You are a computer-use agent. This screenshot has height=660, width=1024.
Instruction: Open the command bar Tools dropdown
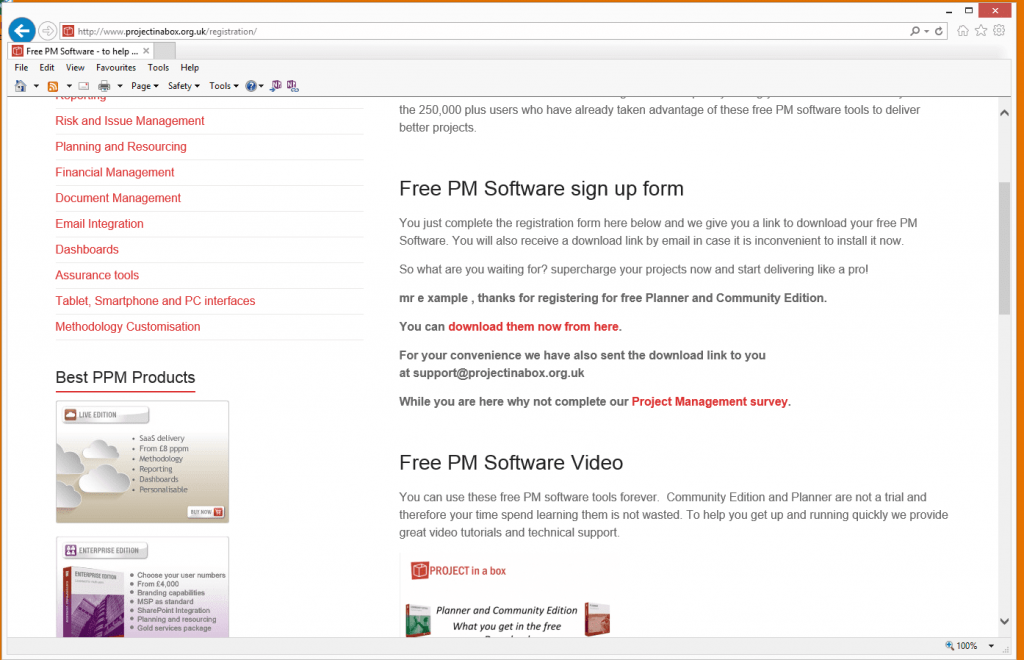pos(223,86)
